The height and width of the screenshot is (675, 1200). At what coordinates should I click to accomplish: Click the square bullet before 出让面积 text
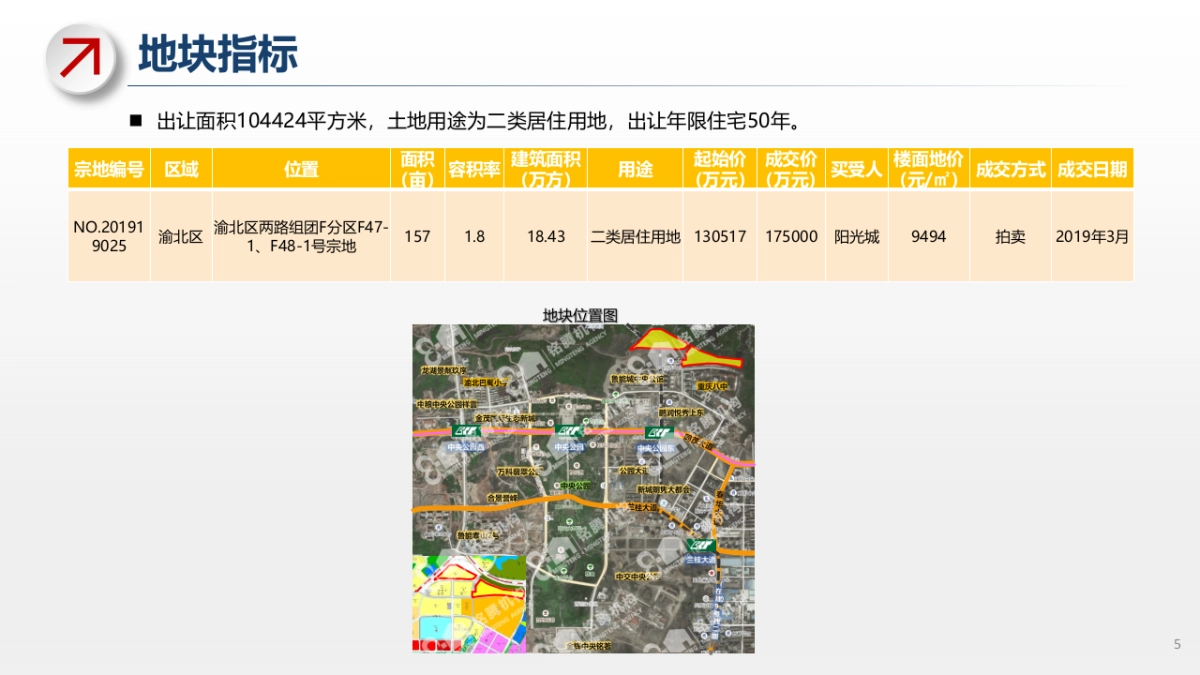(136, 120)
